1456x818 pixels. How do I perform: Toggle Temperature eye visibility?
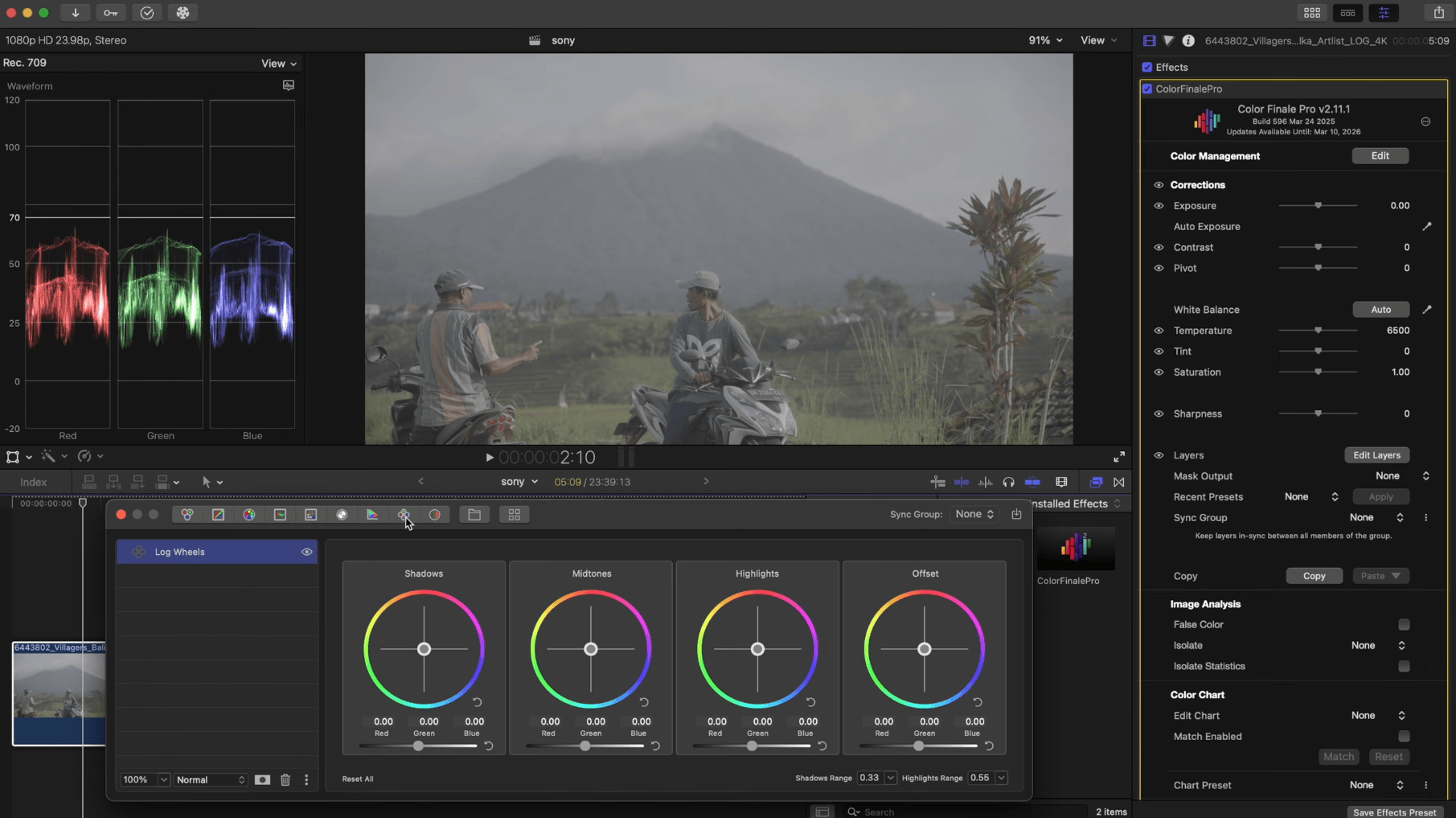1159,331
